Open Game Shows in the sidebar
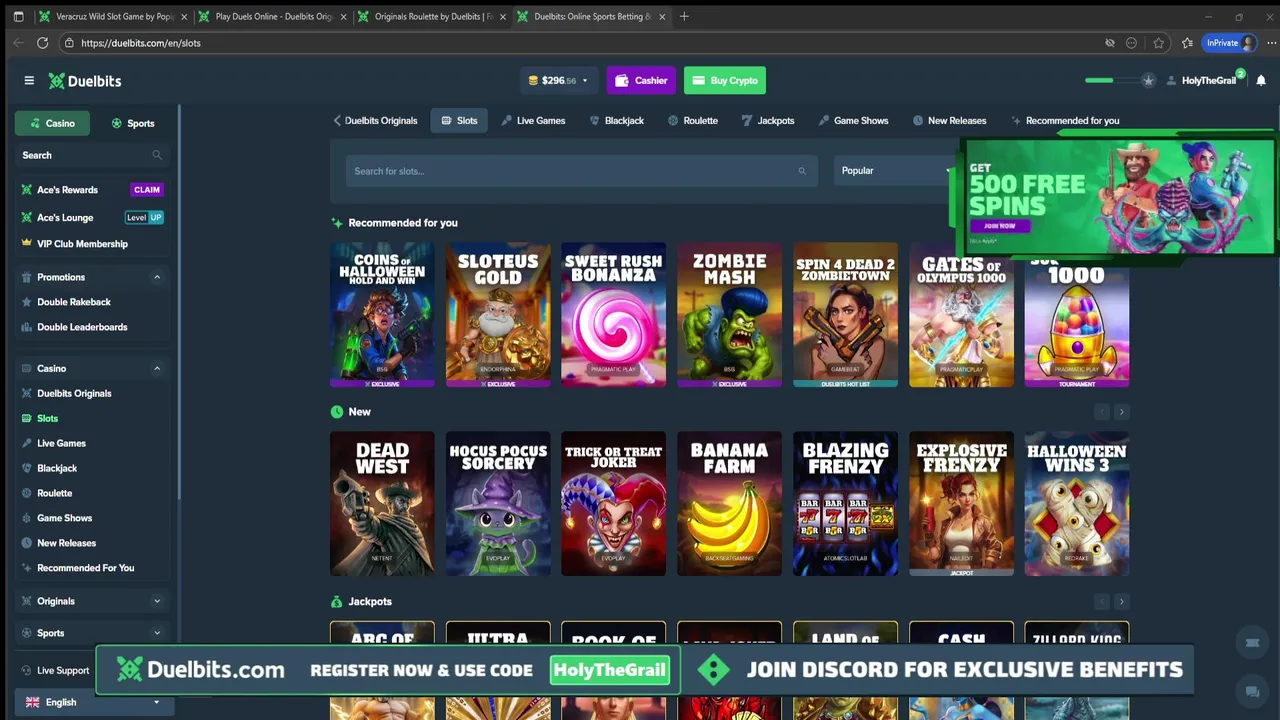1280x720 pixels. pos(64,518)
